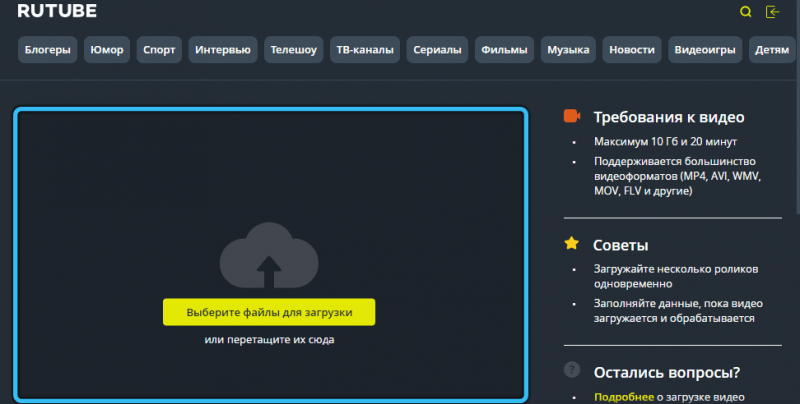The image size is (800, 404).
Task: Click the question mark help icon
Action: click(571, 369)
